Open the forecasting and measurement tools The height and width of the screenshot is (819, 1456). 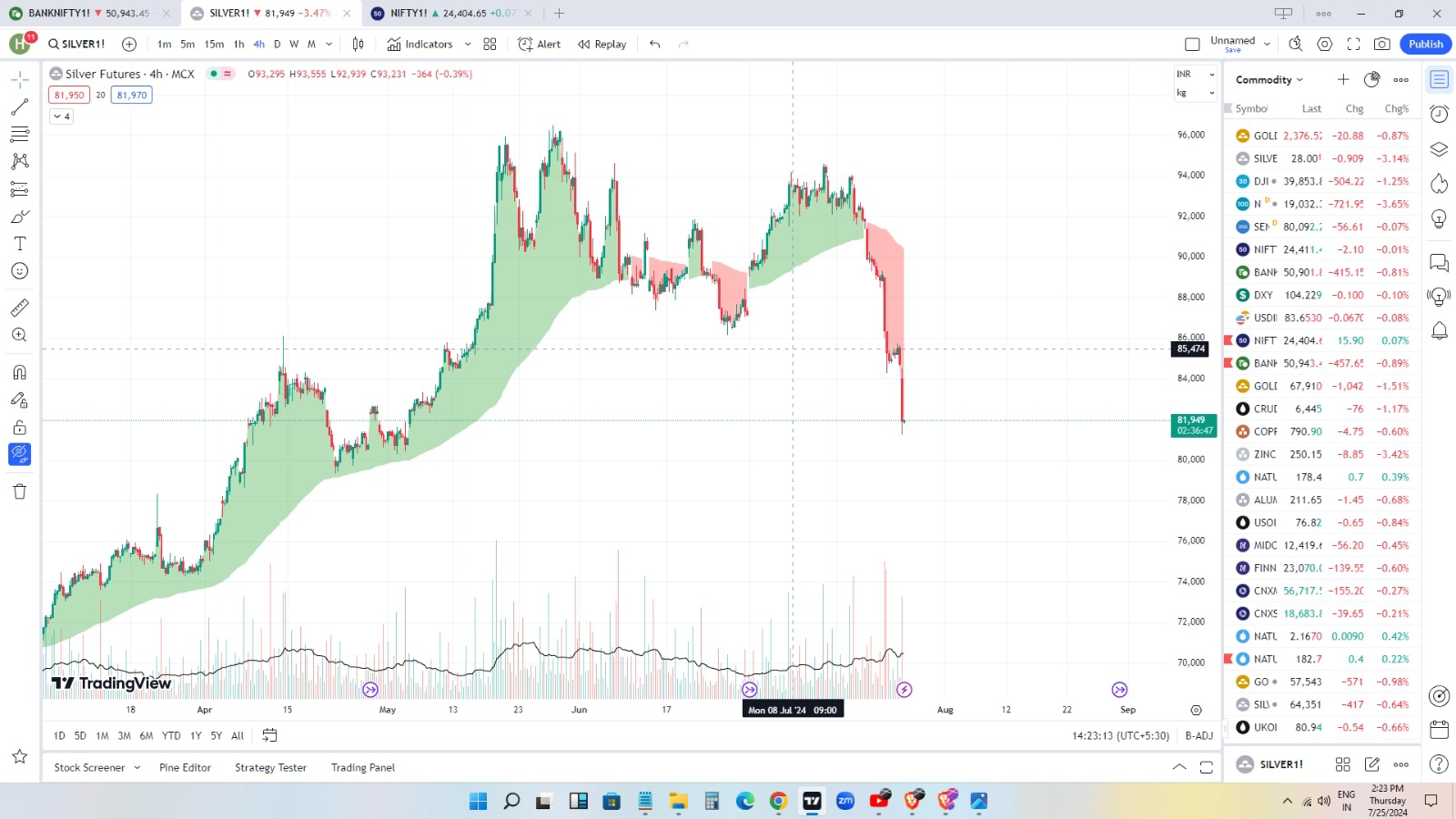19,189
